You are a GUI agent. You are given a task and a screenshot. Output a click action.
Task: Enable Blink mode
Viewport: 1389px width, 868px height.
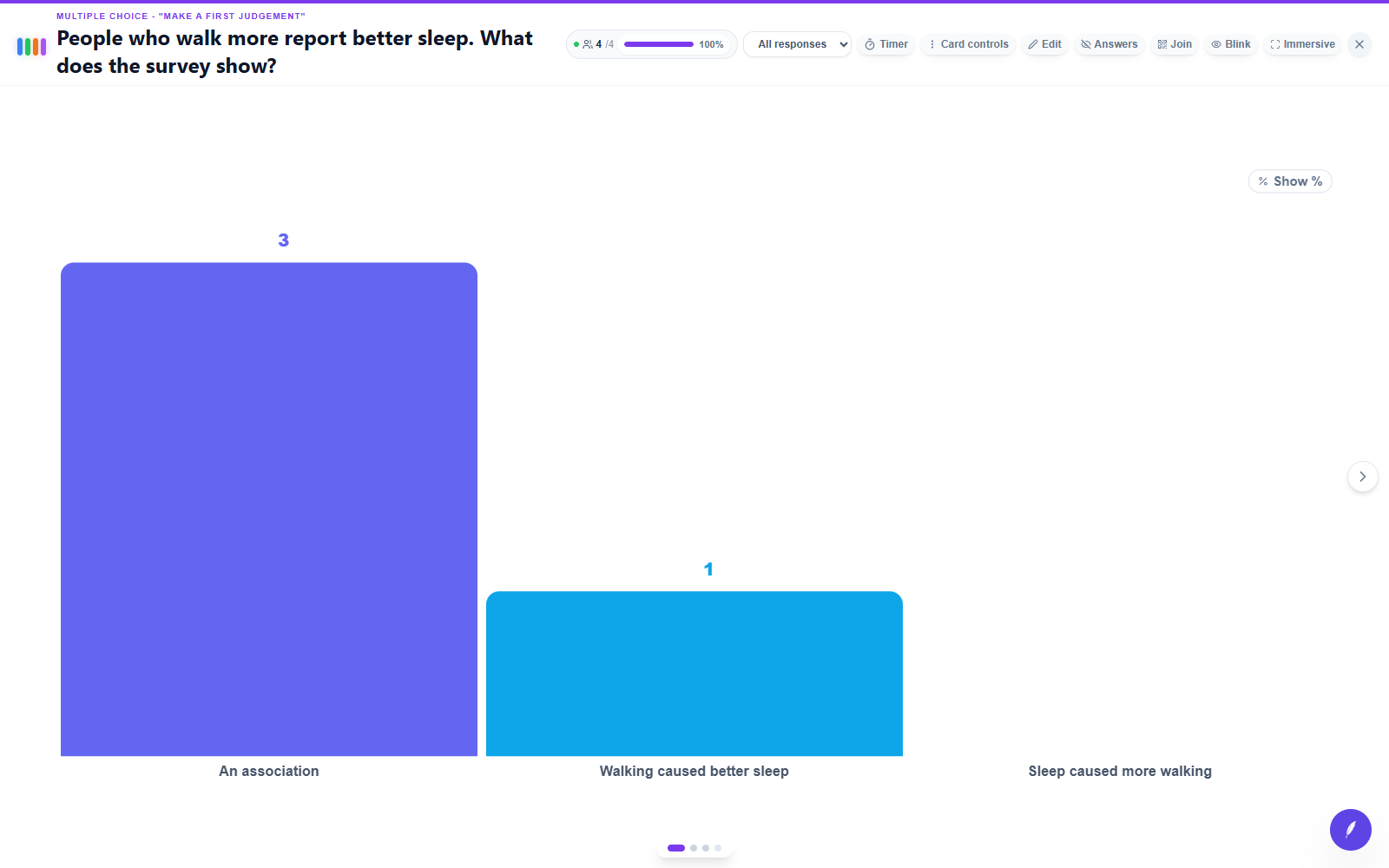coord(1231,44)
